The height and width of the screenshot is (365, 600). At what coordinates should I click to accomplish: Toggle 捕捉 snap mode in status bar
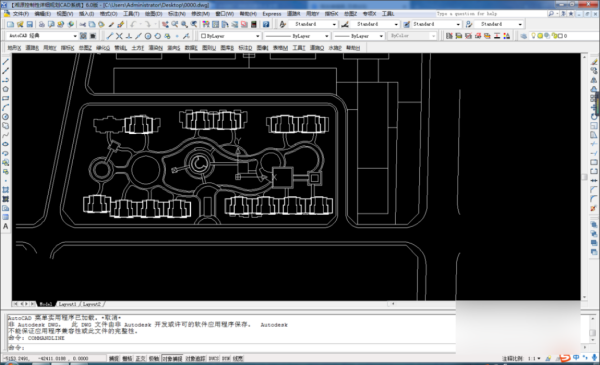[114, 358]
